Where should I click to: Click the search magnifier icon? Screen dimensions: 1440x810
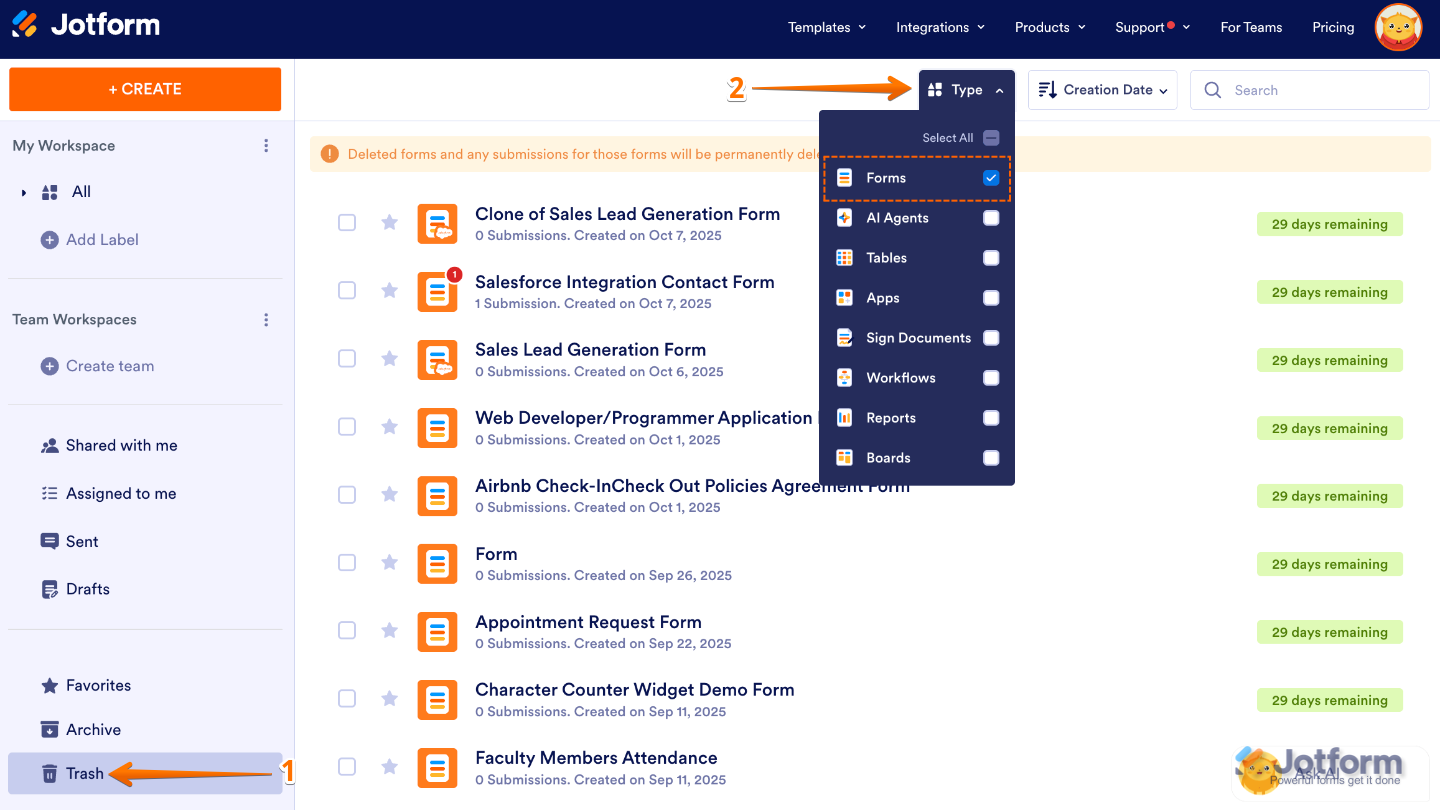(x=1213, y=90)
